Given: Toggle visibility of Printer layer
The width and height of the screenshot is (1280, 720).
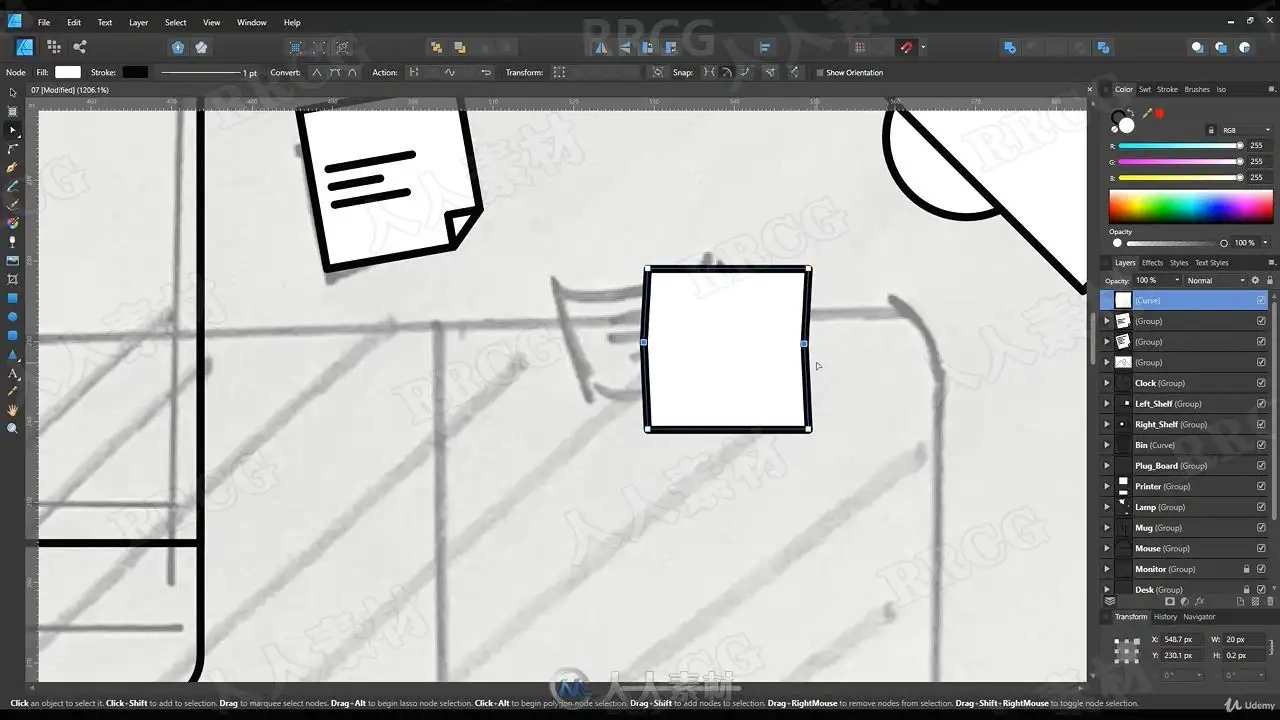Looking at the screenshot, I should 1261,486.
